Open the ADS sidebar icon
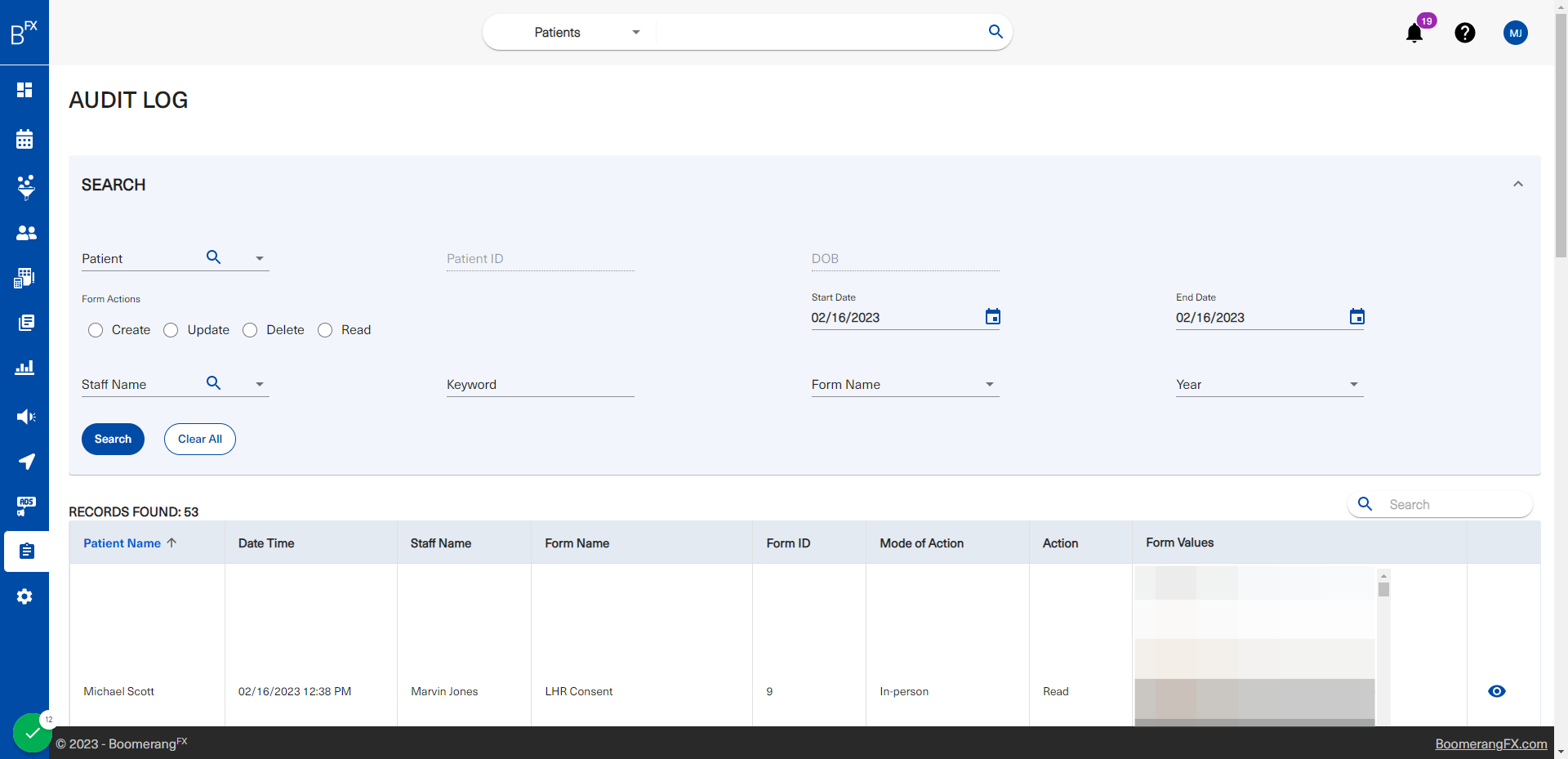 [26, 507]
